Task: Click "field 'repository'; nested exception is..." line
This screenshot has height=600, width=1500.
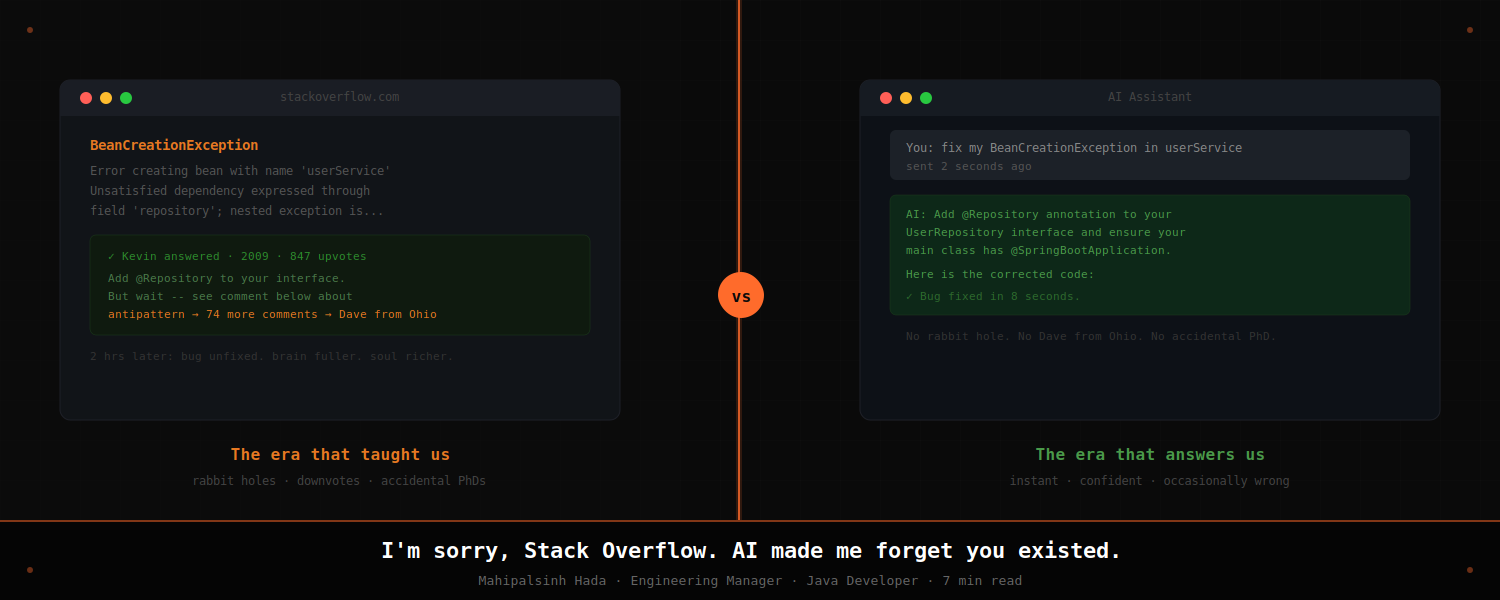Action: pos(237,211)
